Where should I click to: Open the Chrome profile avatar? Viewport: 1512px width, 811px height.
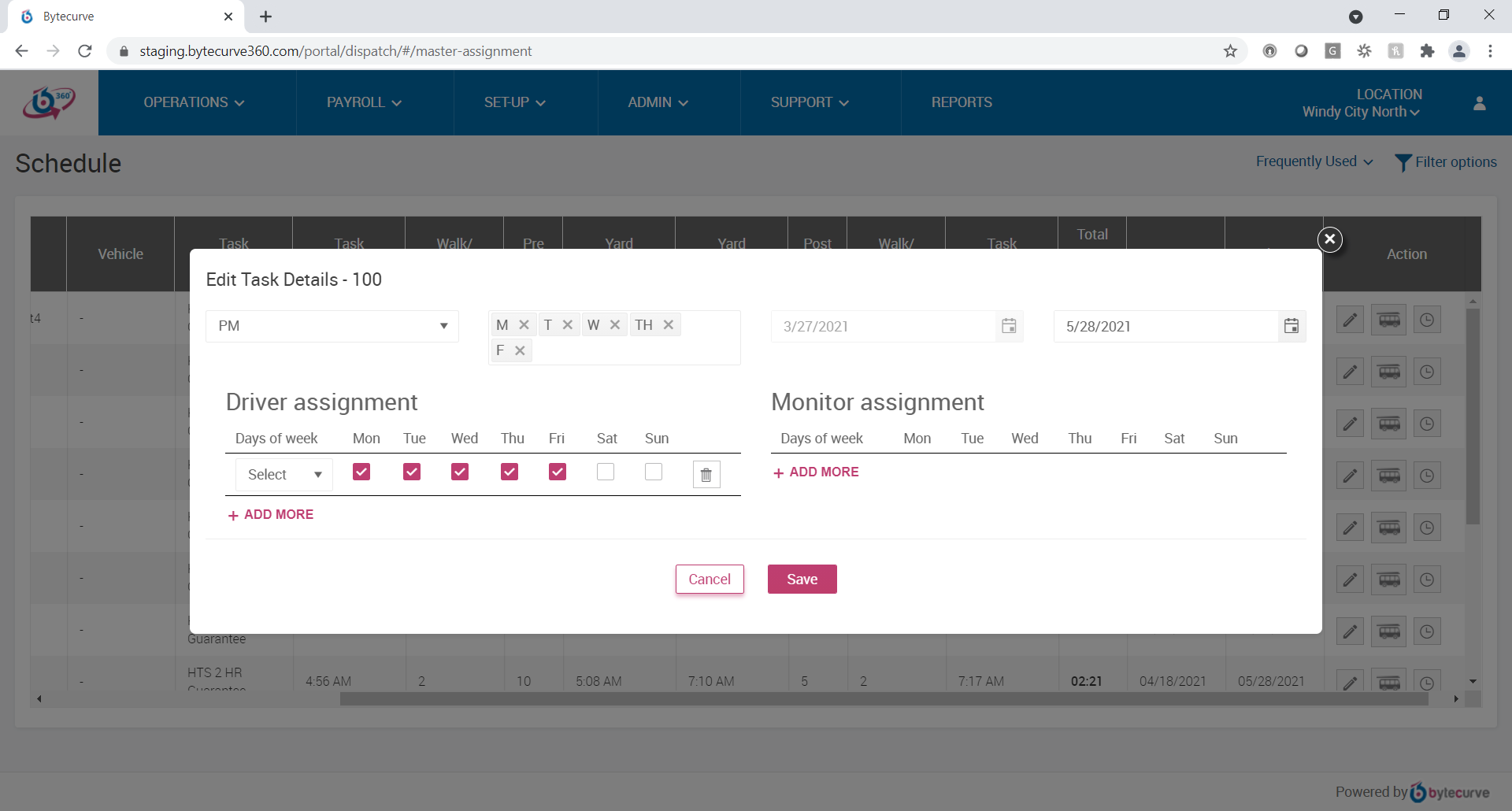point(1459,51)
